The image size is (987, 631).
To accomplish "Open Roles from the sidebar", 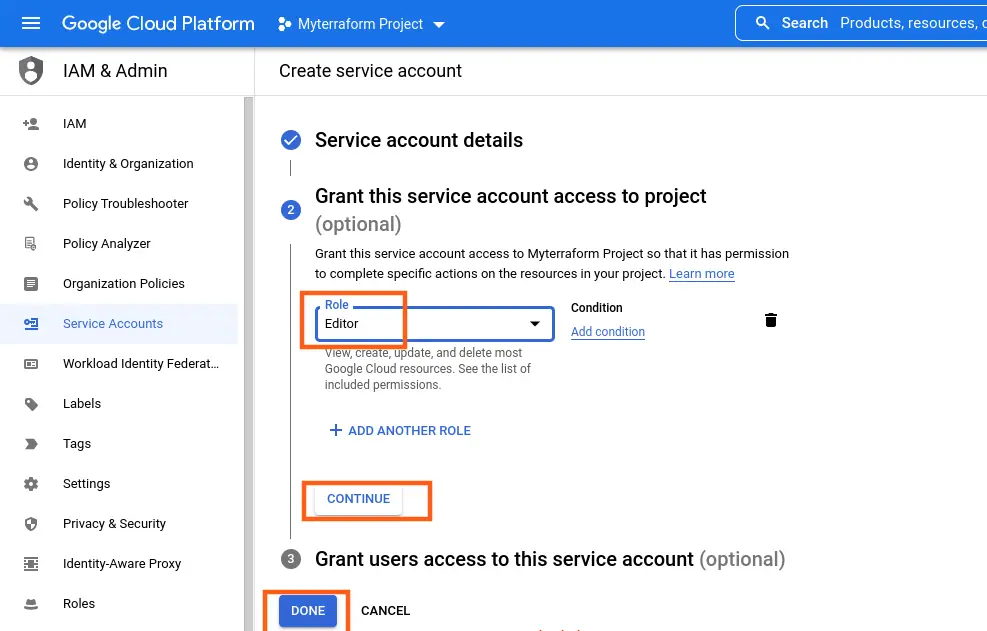I will pos(33,603).
